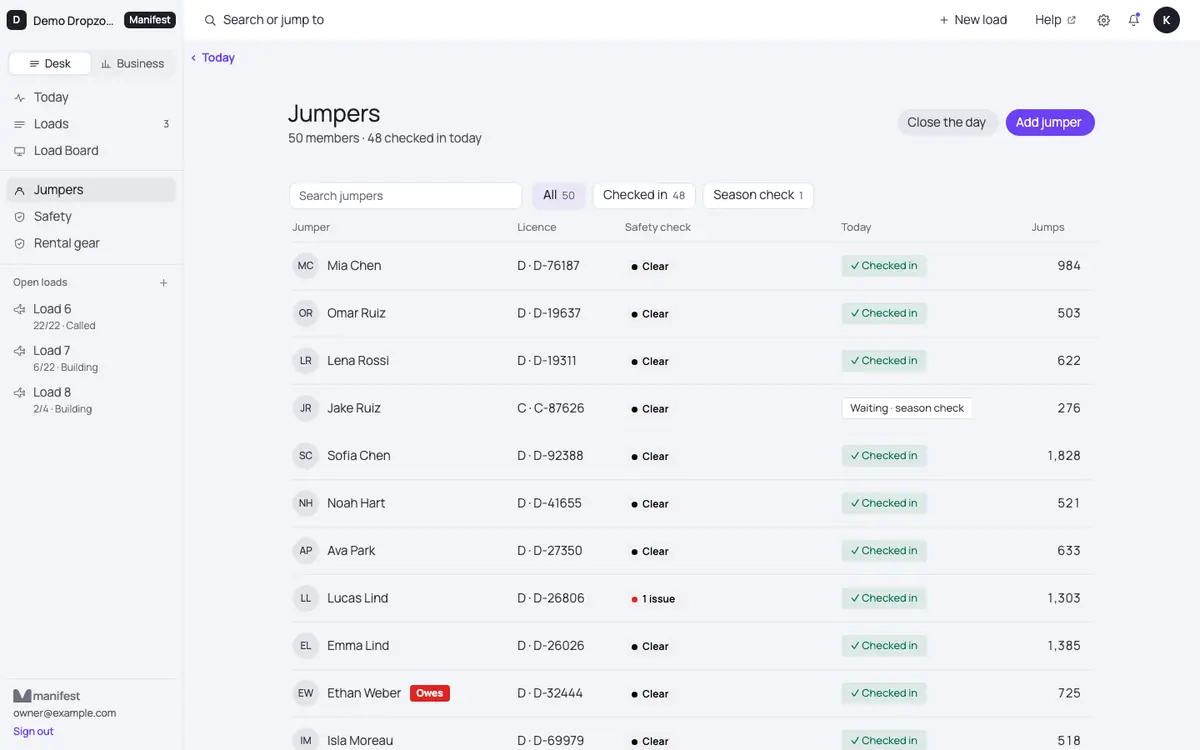Image resolution: width=1200 pixels, height=750 pixels.
Task: Click Mia Chen's Checked in badge
Action: pyautogui.click(x=884, y=266)
